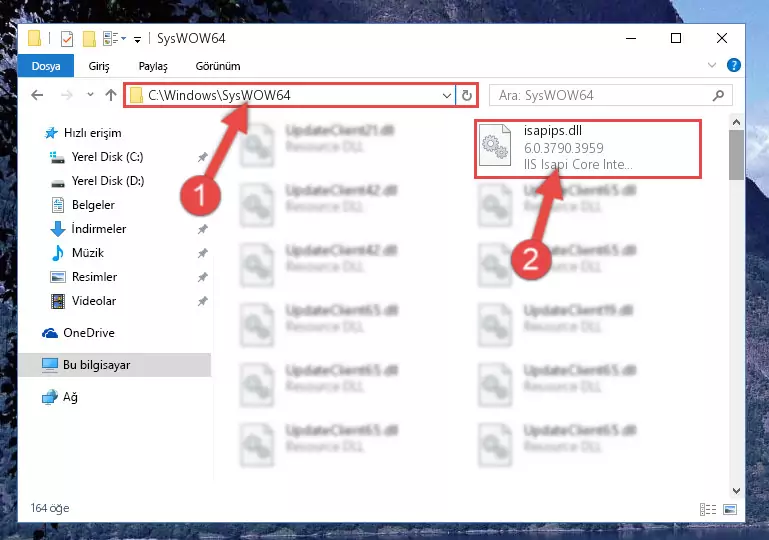Go back with the Back arrow
The image size is (769, 540).
[37, 95]
